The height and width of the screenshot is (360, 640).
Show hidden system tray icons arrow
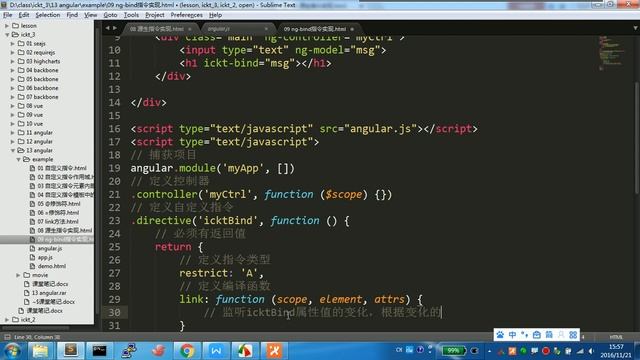coord(489,351)
